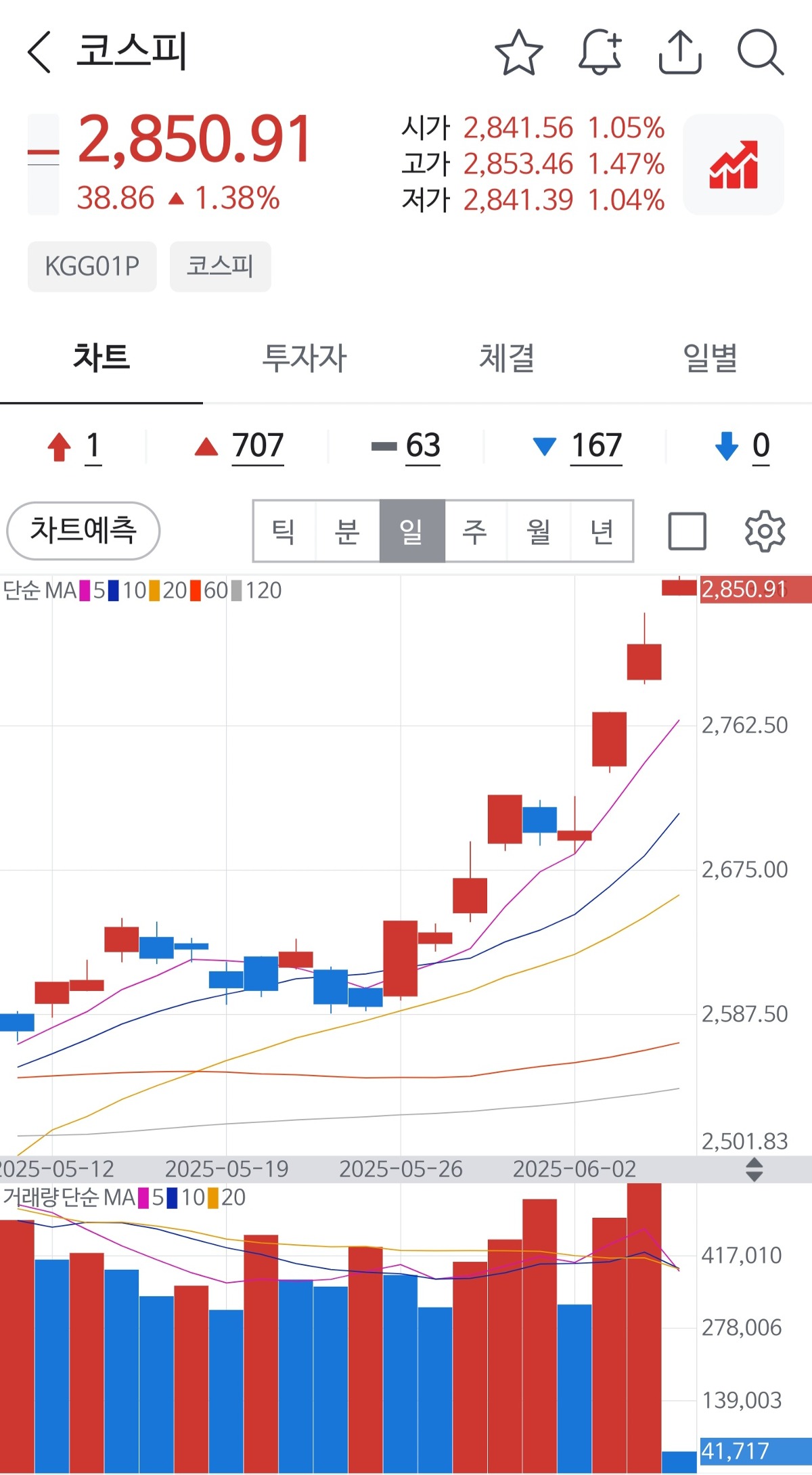Add 코스피 to favorites with star icon
The width and height of the screenshot is (812, 1475).
click(518, 52)
